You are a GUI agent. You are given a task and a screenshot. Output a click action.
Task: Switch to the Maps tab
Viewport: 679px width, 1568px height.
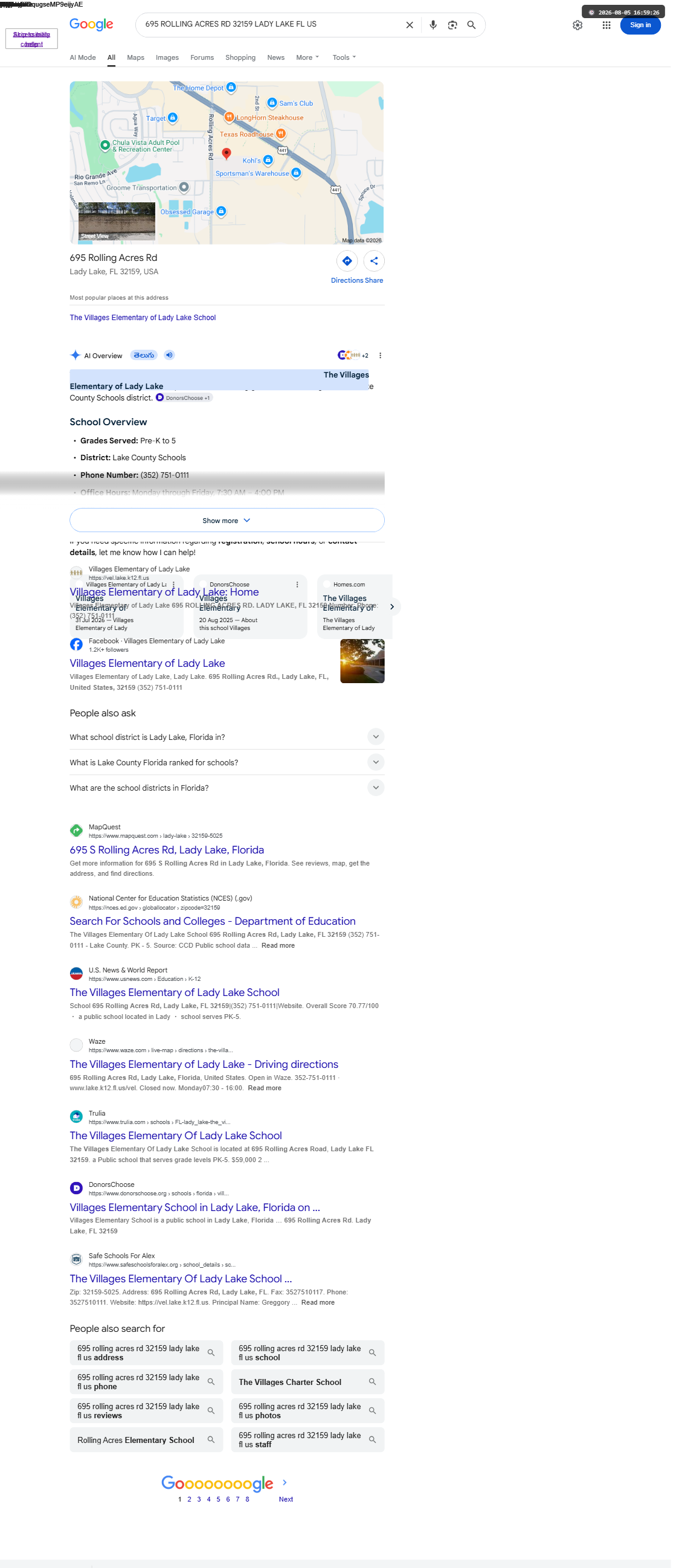tap(137, 58)
